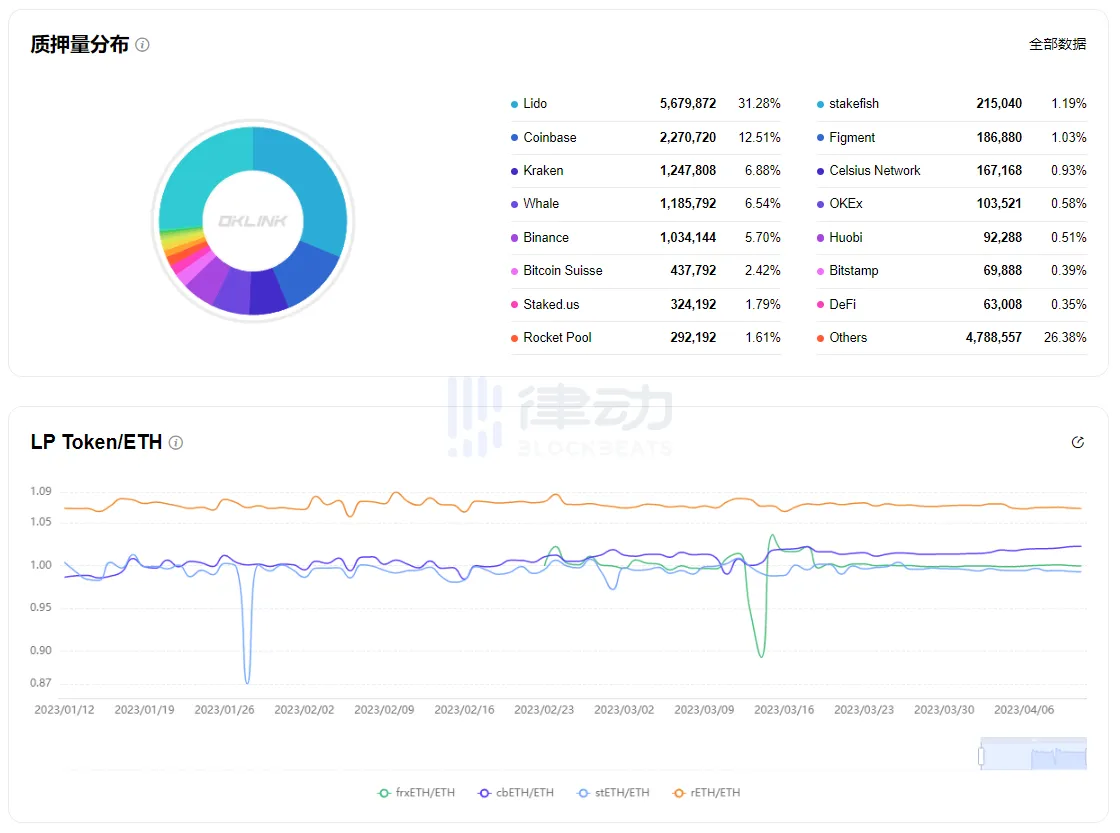
Task: Click the OKLINK logo in the donut chart center
Action: pos(251,220)
